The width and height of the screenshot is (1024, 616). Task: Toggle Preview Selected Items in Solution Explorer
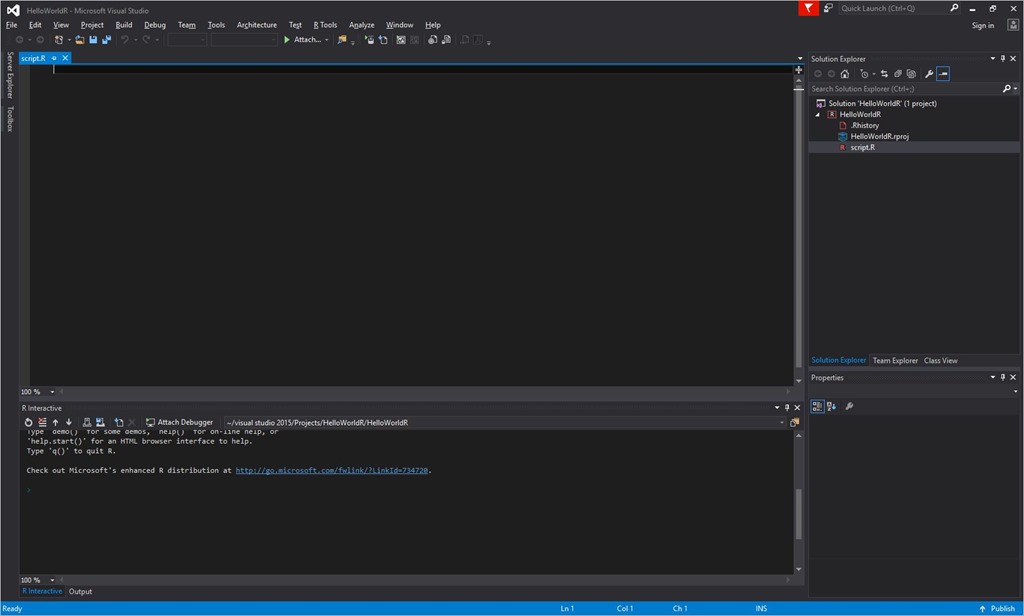(x=943, y=74)
